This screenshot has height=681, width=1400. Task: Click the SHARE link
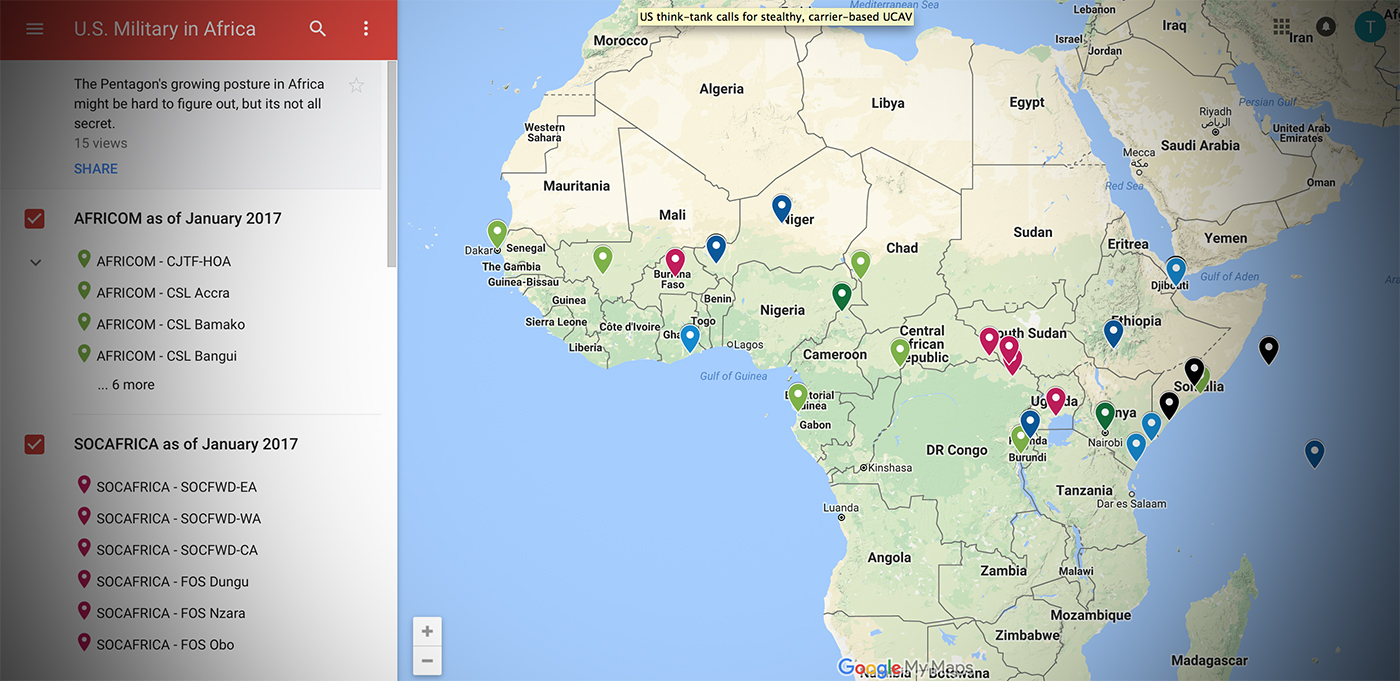pos(96,168)
